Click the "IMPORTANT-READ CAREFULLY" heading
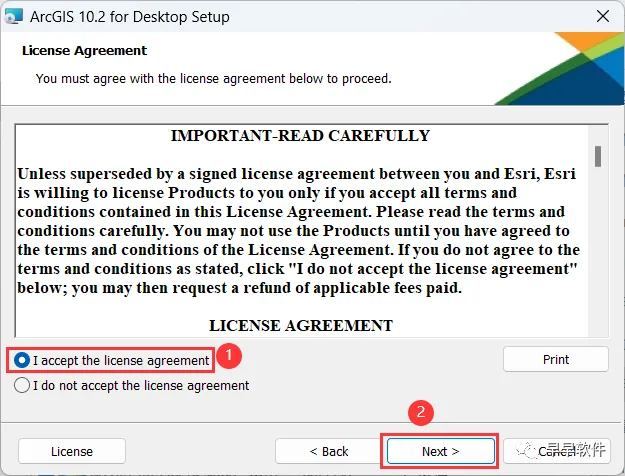Viewport: 625px width, 476px height. (x=301, y=136)
